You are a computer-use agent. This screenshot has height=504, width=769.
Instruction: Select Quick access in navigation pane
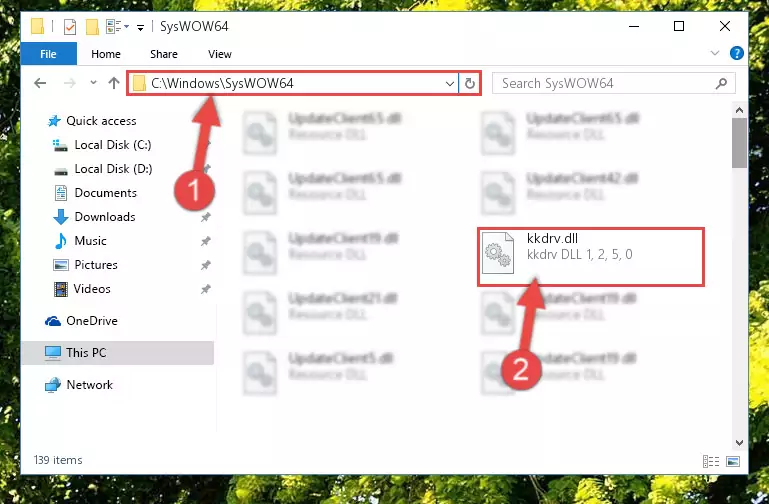pyautogui.click(x=101, y=121)
